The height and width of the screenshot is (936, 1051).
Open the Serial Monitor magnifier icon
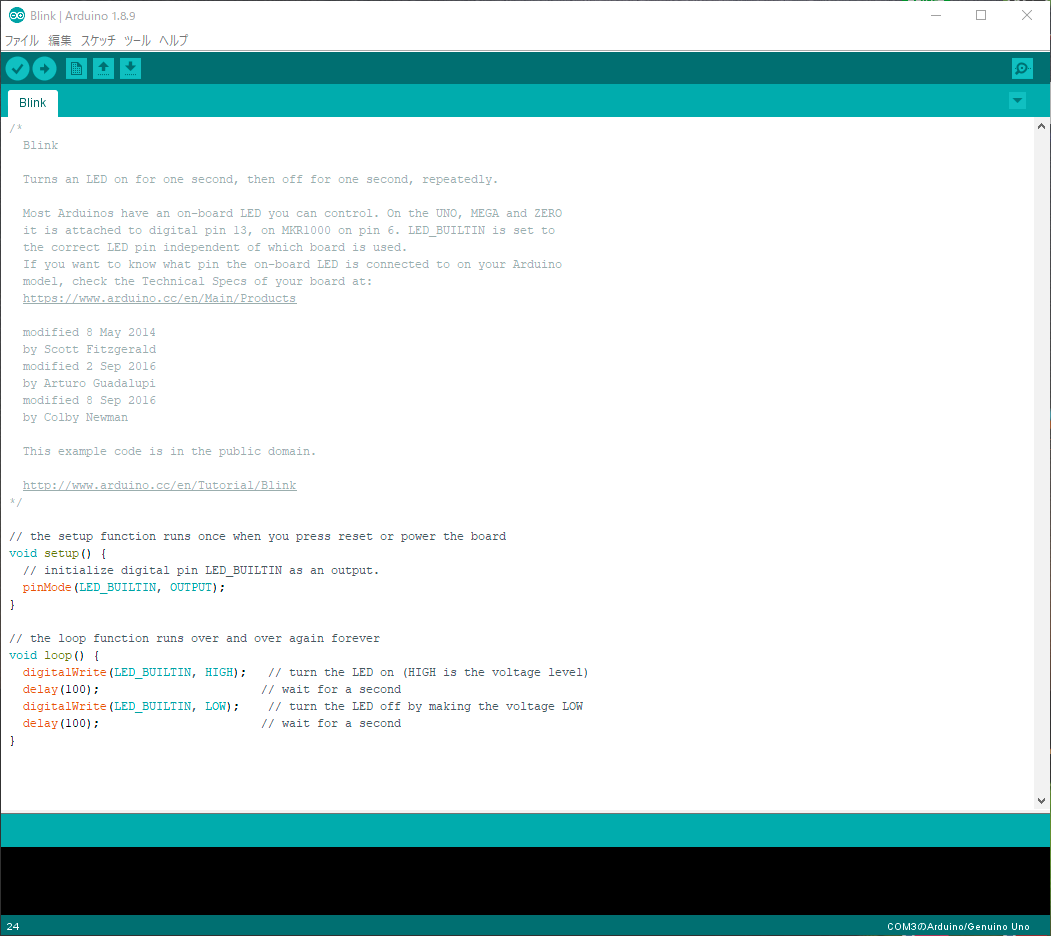(x=1022, y=68)
